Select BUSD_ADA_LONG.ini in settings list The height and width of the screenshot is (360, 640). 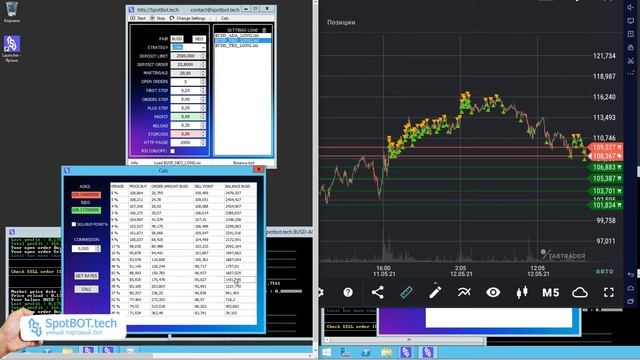point(242,36)
